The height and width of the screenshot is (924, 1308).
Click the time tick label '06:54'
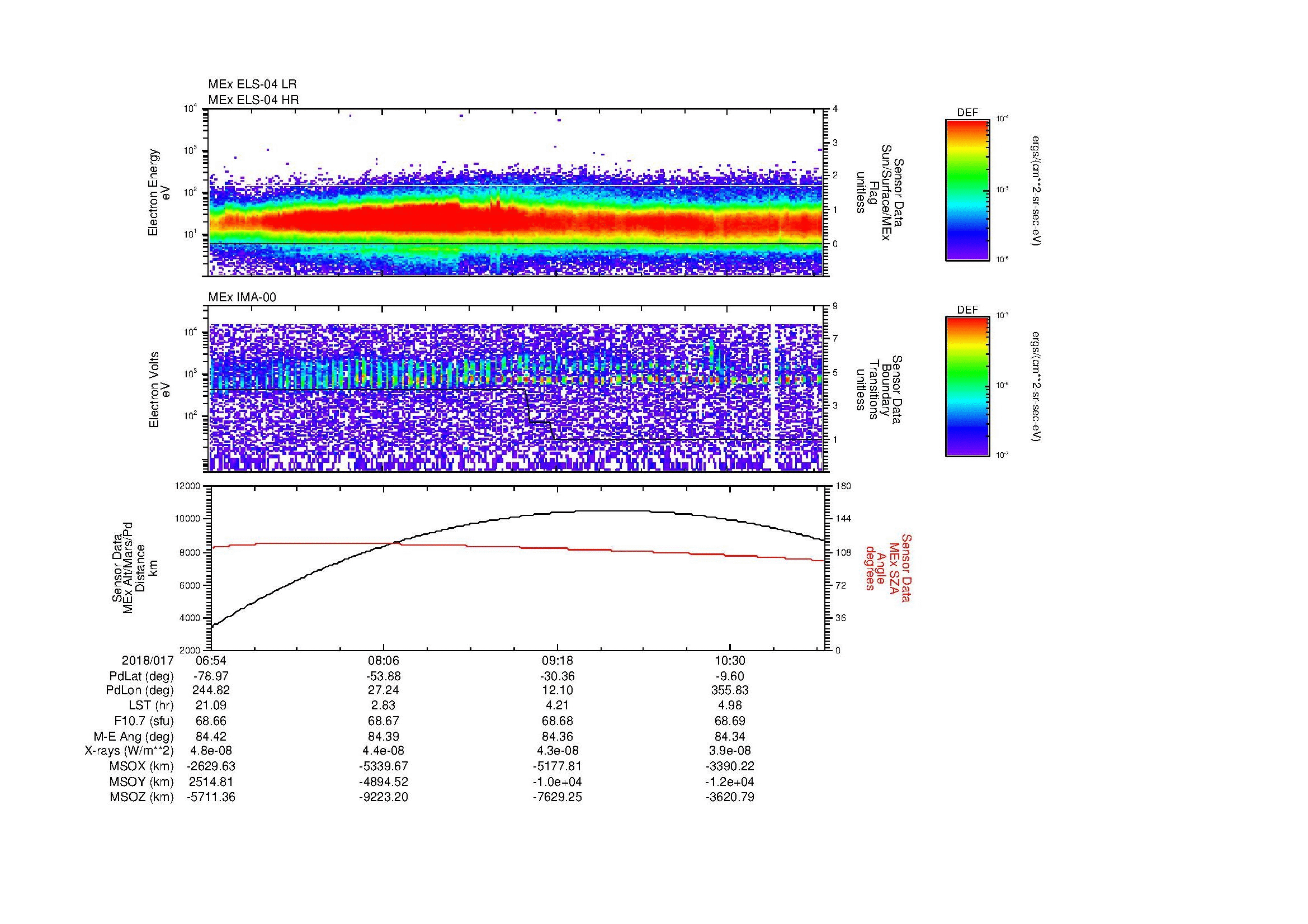(x=211, y=661)
